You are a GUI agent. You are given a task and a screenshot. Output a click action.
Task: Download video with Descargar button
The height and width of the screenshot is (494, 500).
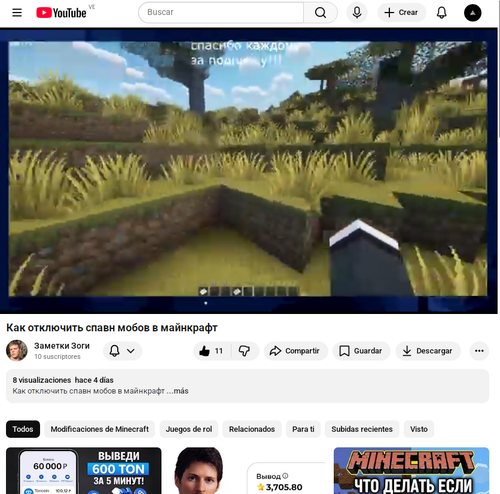click(x=428, y=351)
